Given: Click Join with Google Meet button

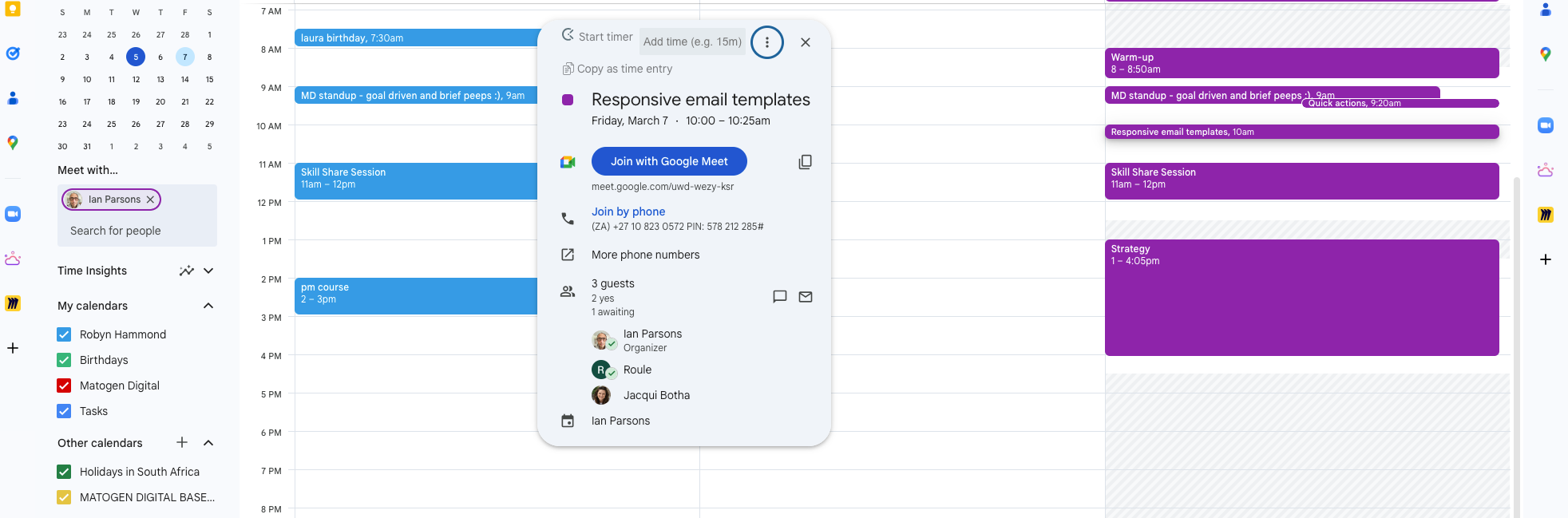Looking at the screenshot, I should (x=669, y=161).
